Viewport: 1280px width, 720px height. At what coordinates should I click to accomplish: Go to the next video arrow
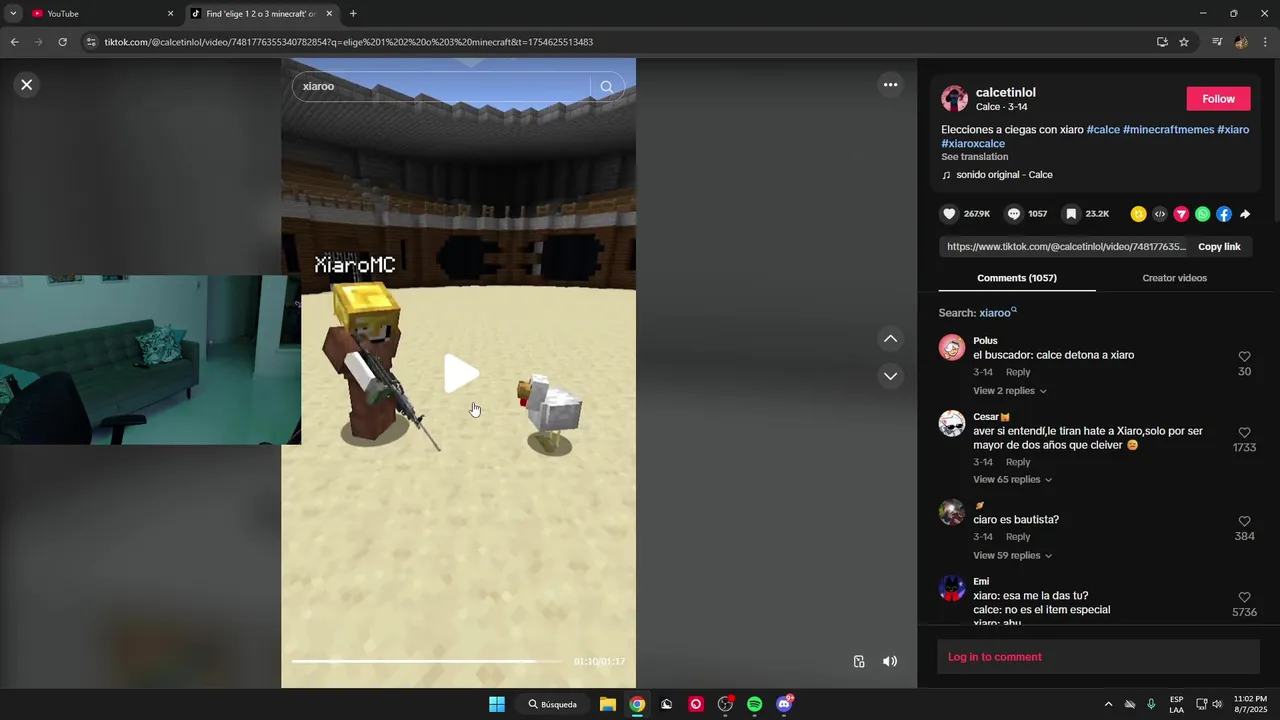point(890,376)
